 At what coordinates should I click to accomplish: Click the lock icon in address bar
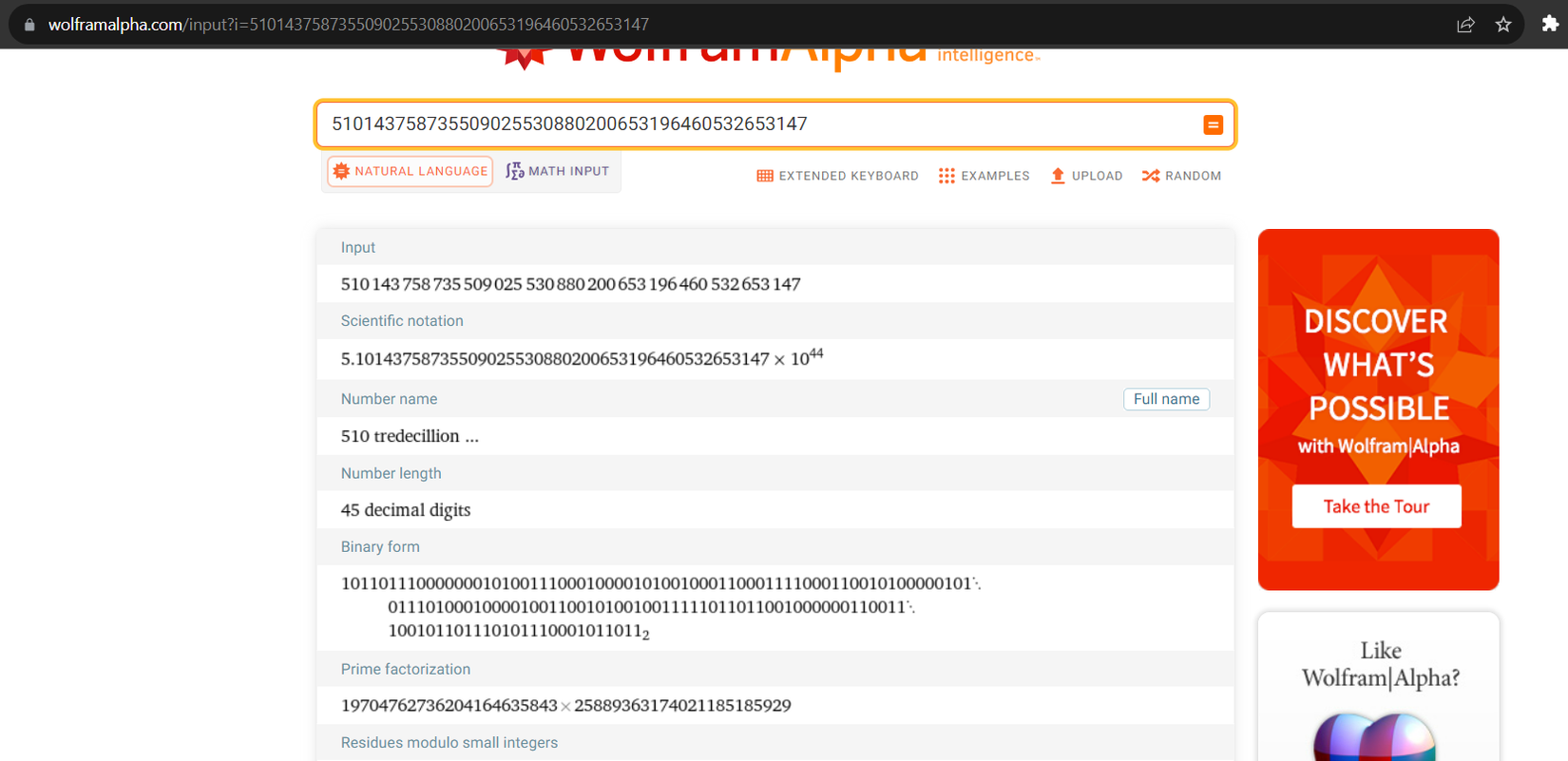point(29,25)
